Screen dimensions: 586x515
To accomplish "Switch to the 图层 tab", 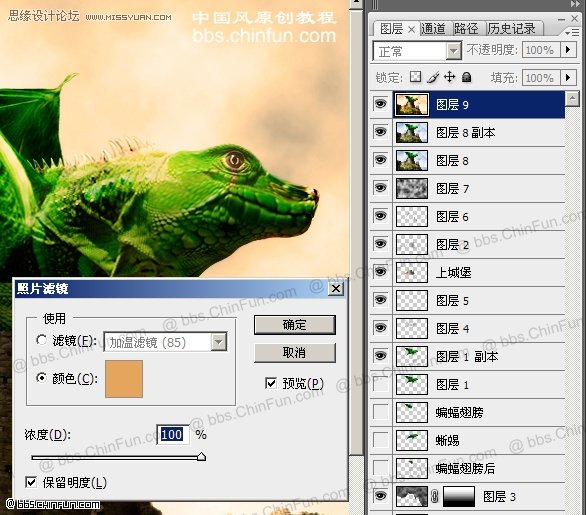I will [391, 29].
